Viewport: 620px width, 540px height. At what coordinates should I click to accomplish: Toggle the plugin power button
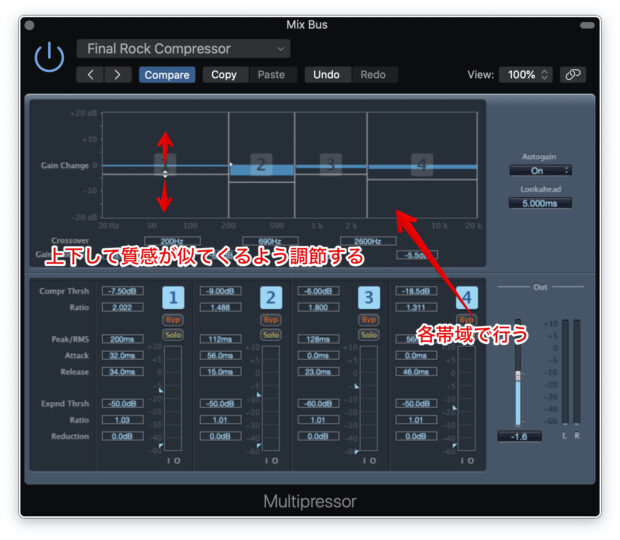49,57
